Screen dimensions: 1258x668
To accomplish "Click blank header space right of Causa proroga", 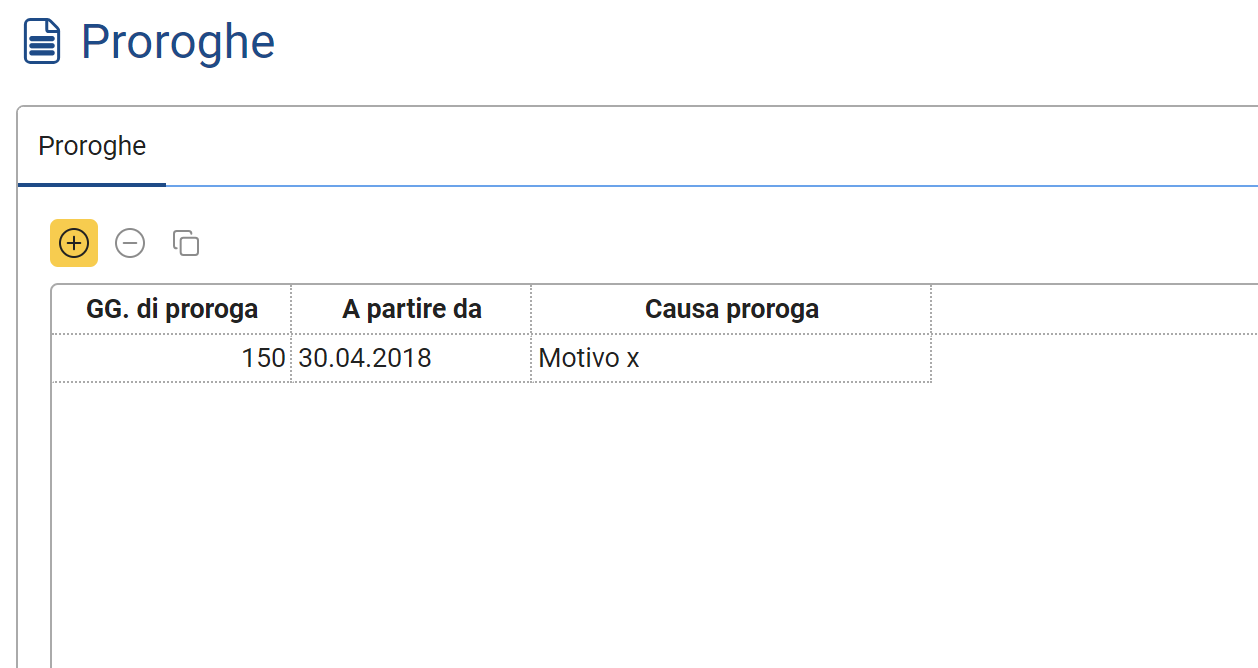I will (x=1090, y=310).
